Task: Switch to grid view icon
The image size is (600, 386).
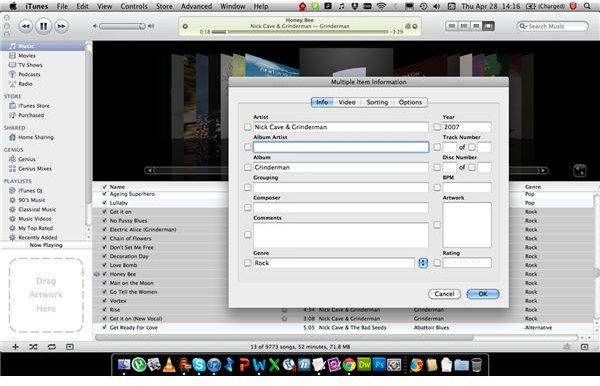Action: pyautogui.click(x=476, y=26)
